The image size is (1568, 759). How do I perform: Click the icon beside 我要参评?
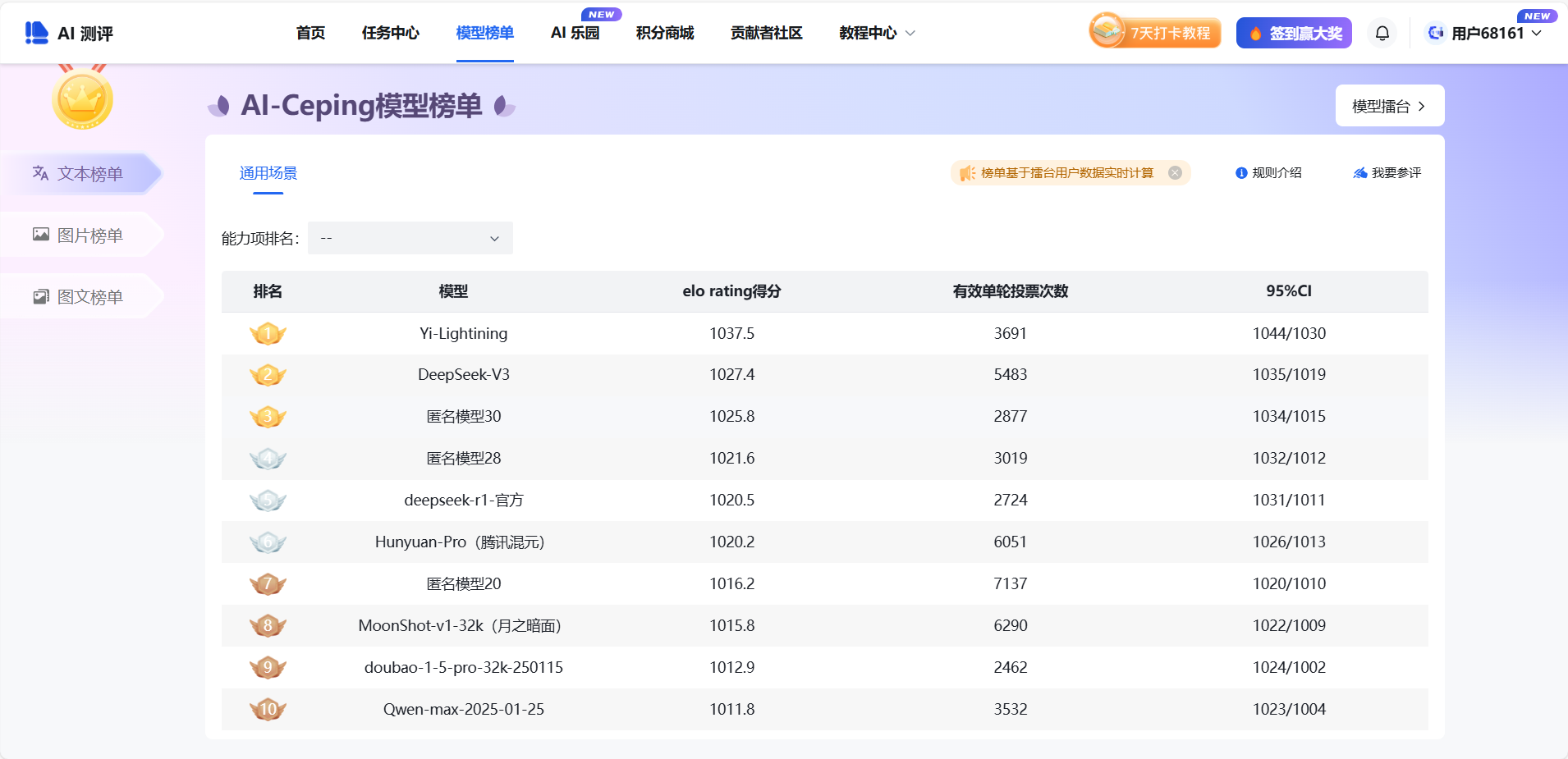point(1360,173)
